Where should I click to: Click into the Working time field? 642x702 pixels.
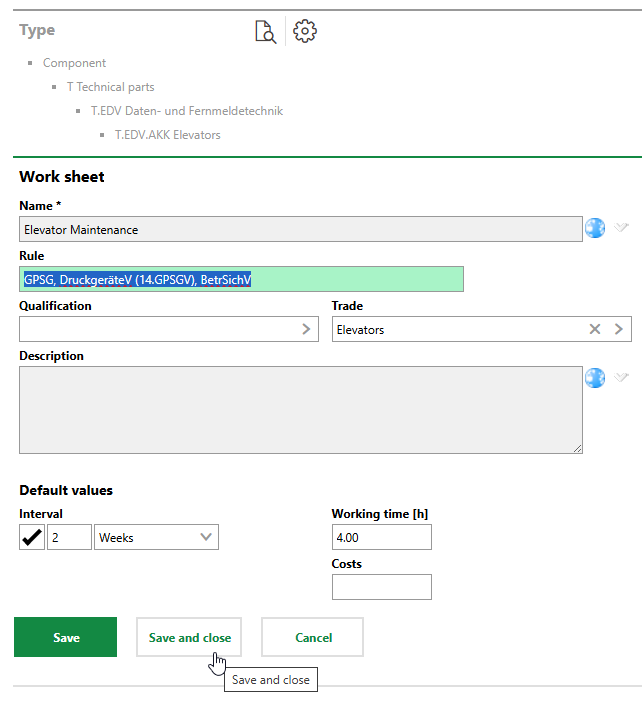click(x=381, y=537)
